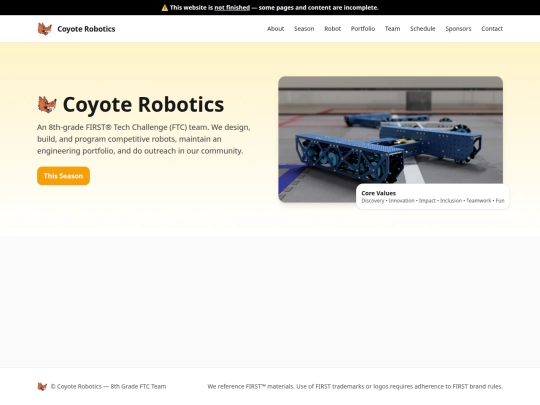
Task: Open the Sponsors nav link
Action: pyautogui.click(x=458, y=29)
